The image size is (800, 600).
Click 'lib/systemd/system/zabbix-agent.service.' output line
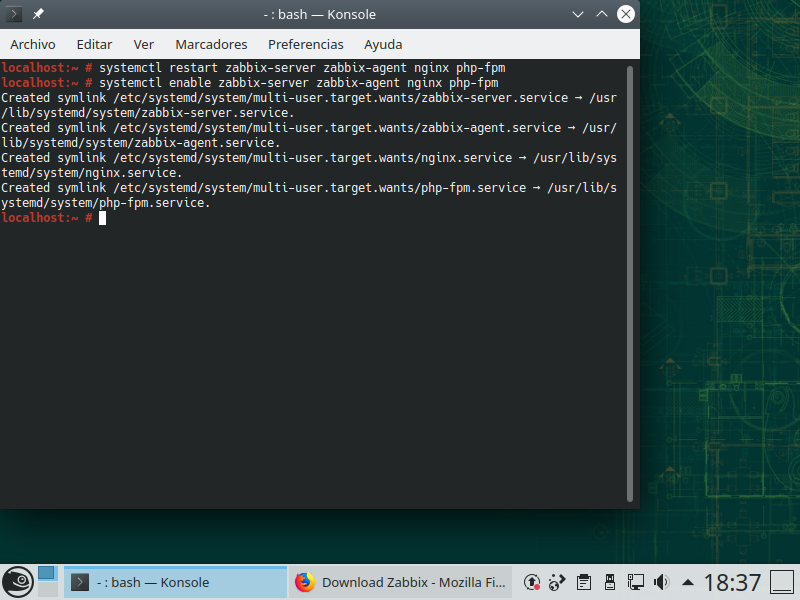pyautogui.click(x=141, y=143)
